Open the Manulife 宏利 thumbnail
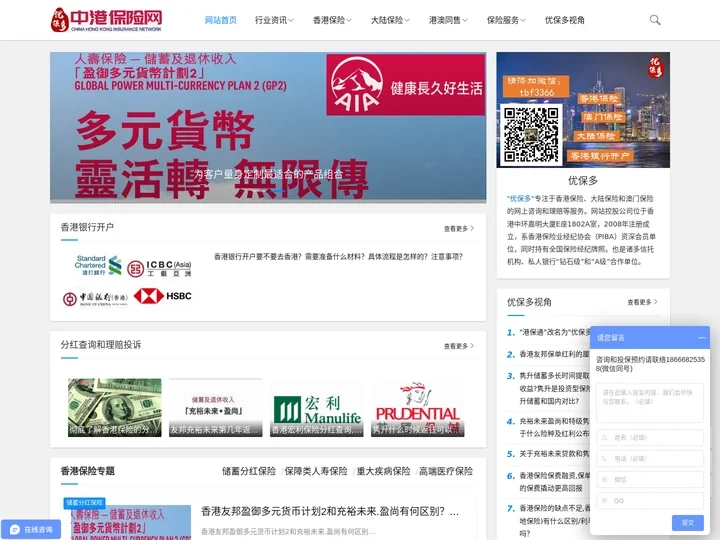Screen dimensions: 720x540 (x=317, y=407)
